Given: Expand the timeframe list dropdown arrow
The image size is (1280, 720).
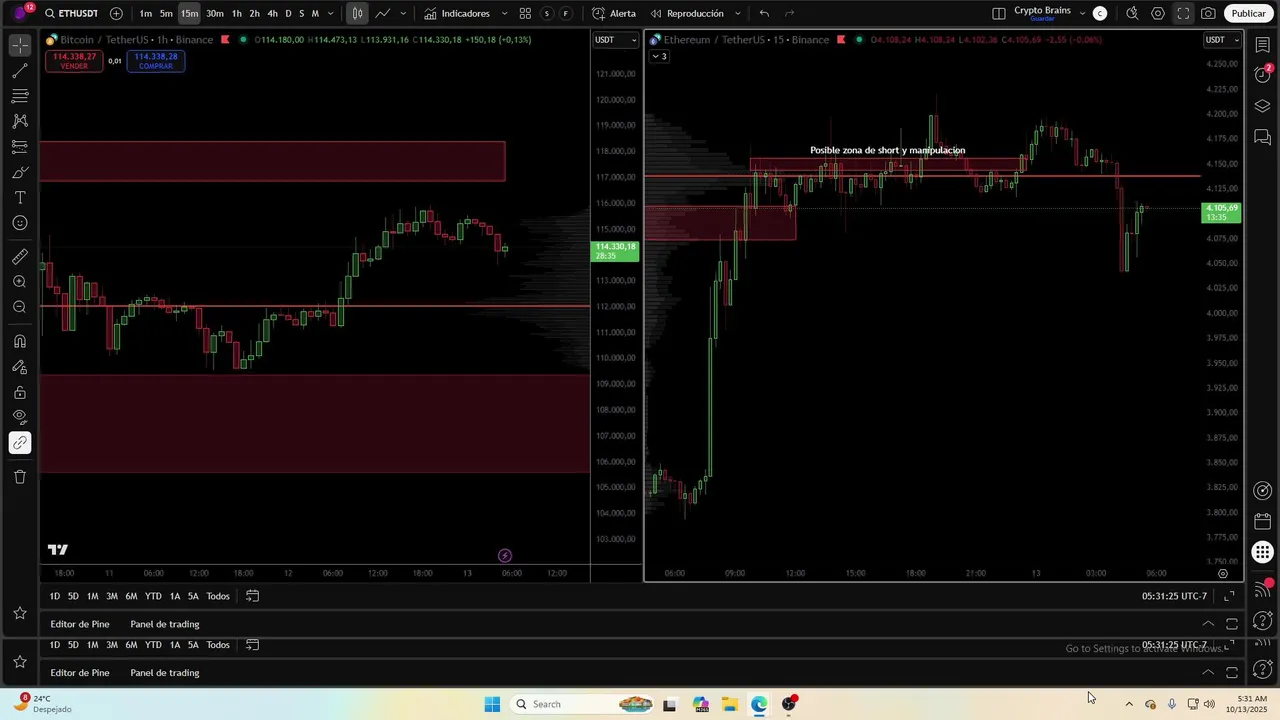Looking at the screenshot, I should (331, 14).
